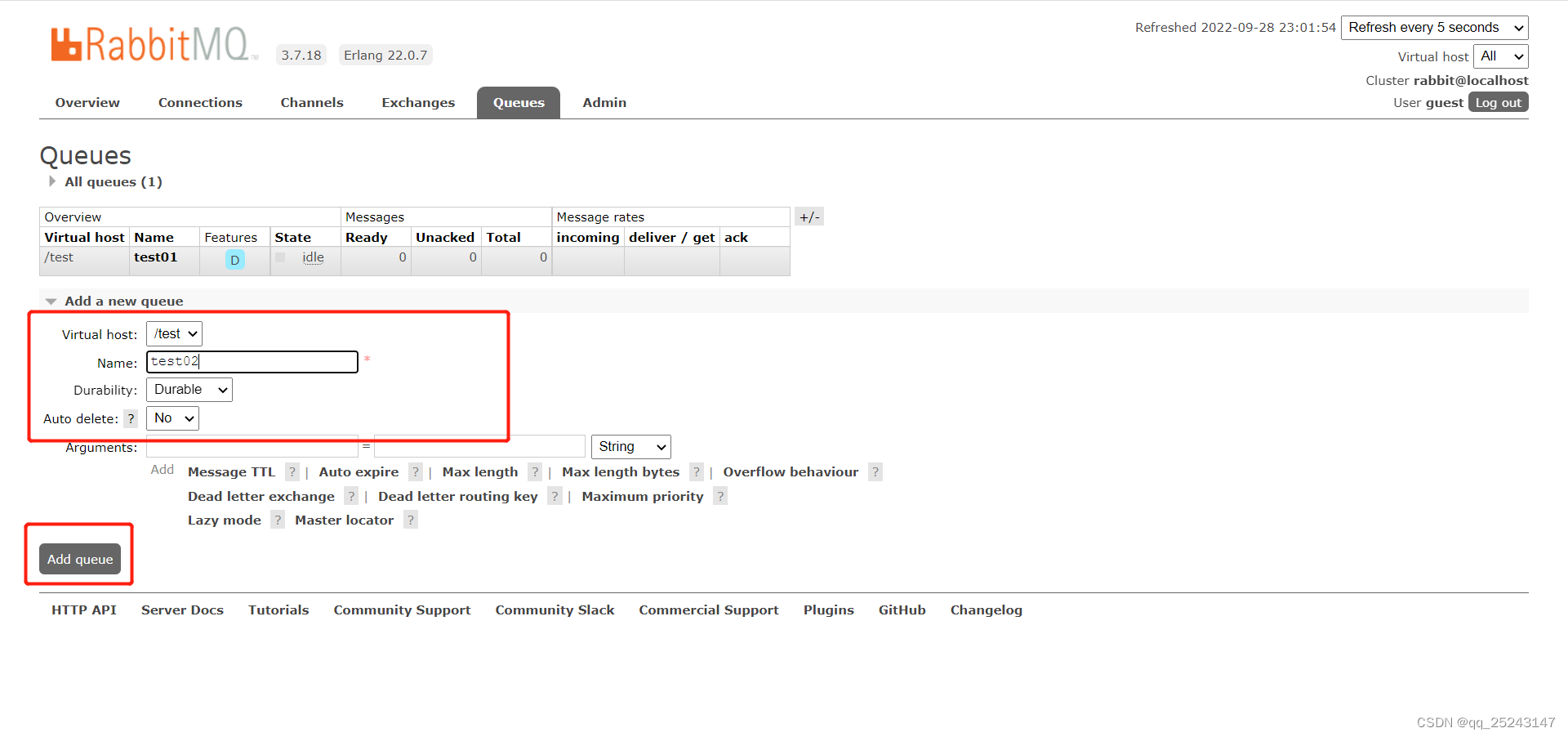Open help for Maximum priority
This screenshot has height=737, width=1568.
(x=720, y=496)
